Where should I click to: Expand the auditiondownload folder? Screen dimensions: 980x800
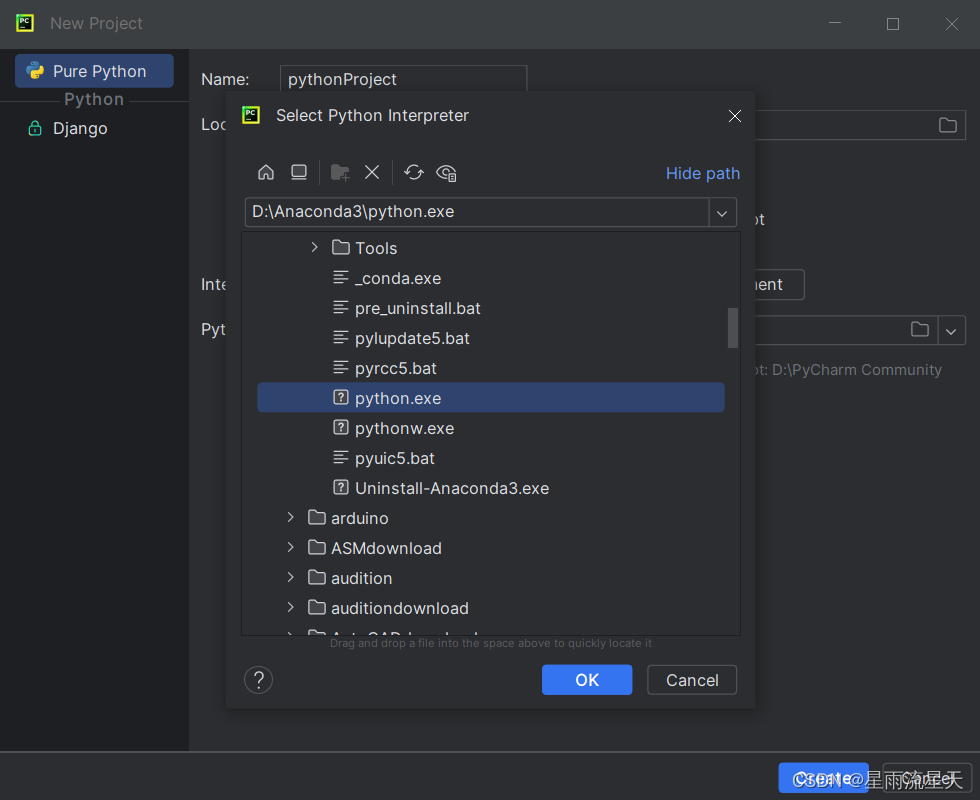coord(291,608)
